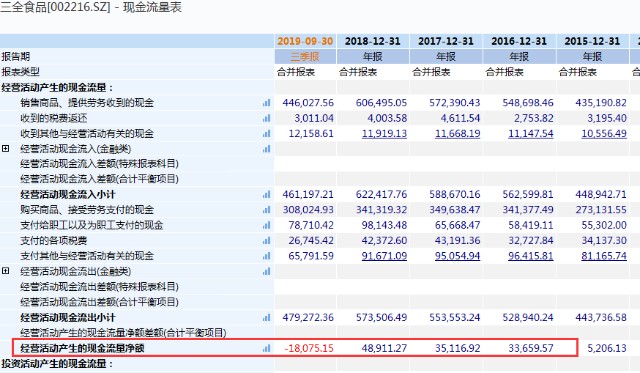Select the negative value -18,075.15
The width and height of the screenshot is (640, 373).
point(309,348)
